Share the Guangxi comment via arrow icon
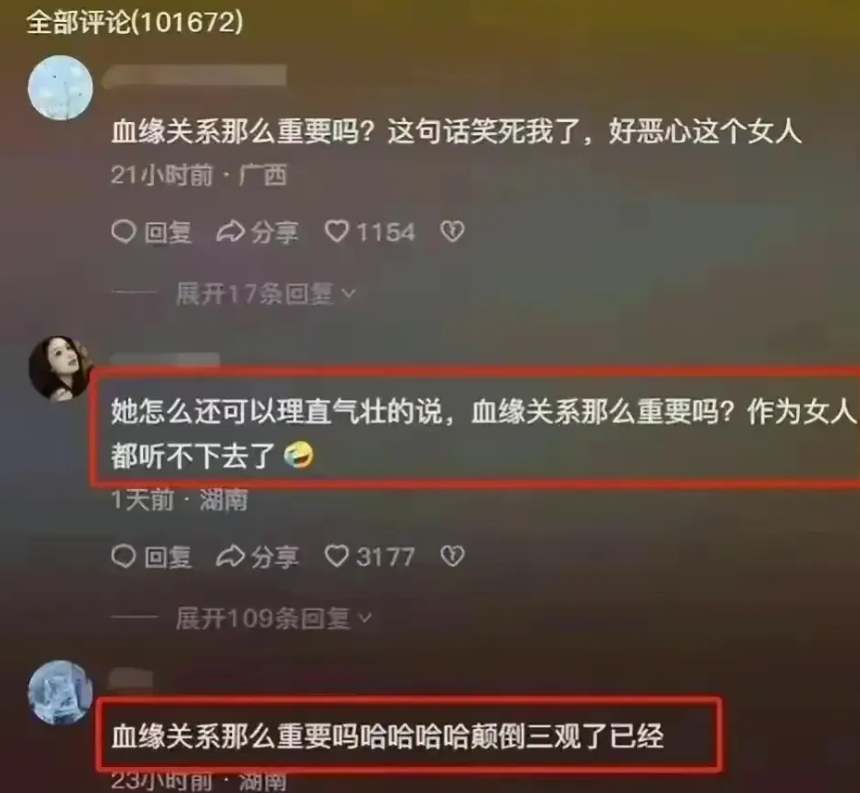The height and width of the screenshot is (793, 860). pos(230,232)
